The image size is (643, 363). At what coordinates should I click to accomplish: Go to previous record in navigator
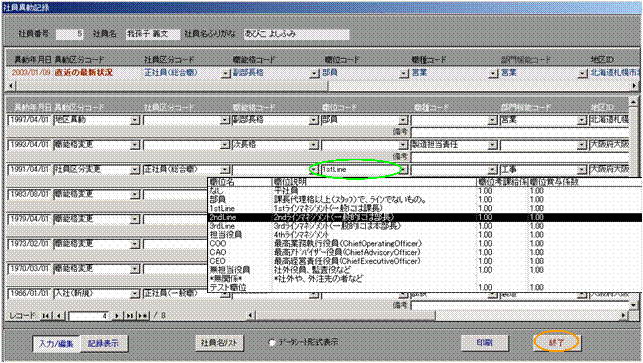click(x=59, y=315)
